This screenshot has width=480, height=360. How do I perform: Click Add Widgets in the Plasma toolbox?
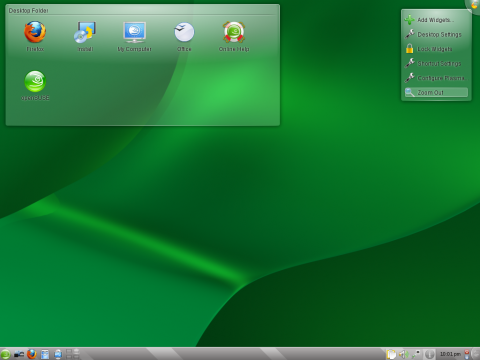coord(436,20)
